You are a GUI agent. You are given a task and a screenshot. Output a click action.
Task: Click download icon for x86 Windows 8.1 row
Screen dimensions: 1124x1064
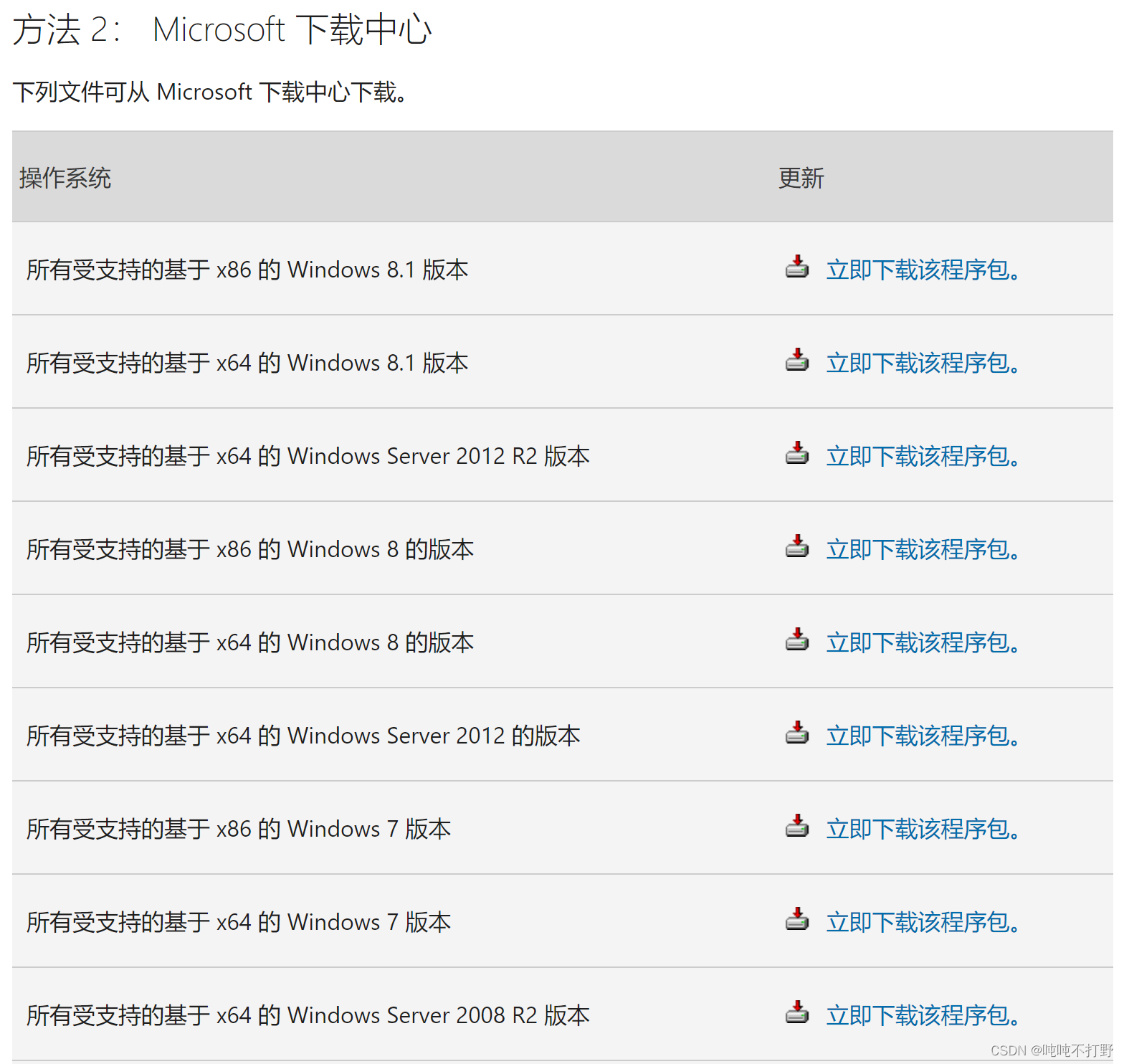(796, 267)
